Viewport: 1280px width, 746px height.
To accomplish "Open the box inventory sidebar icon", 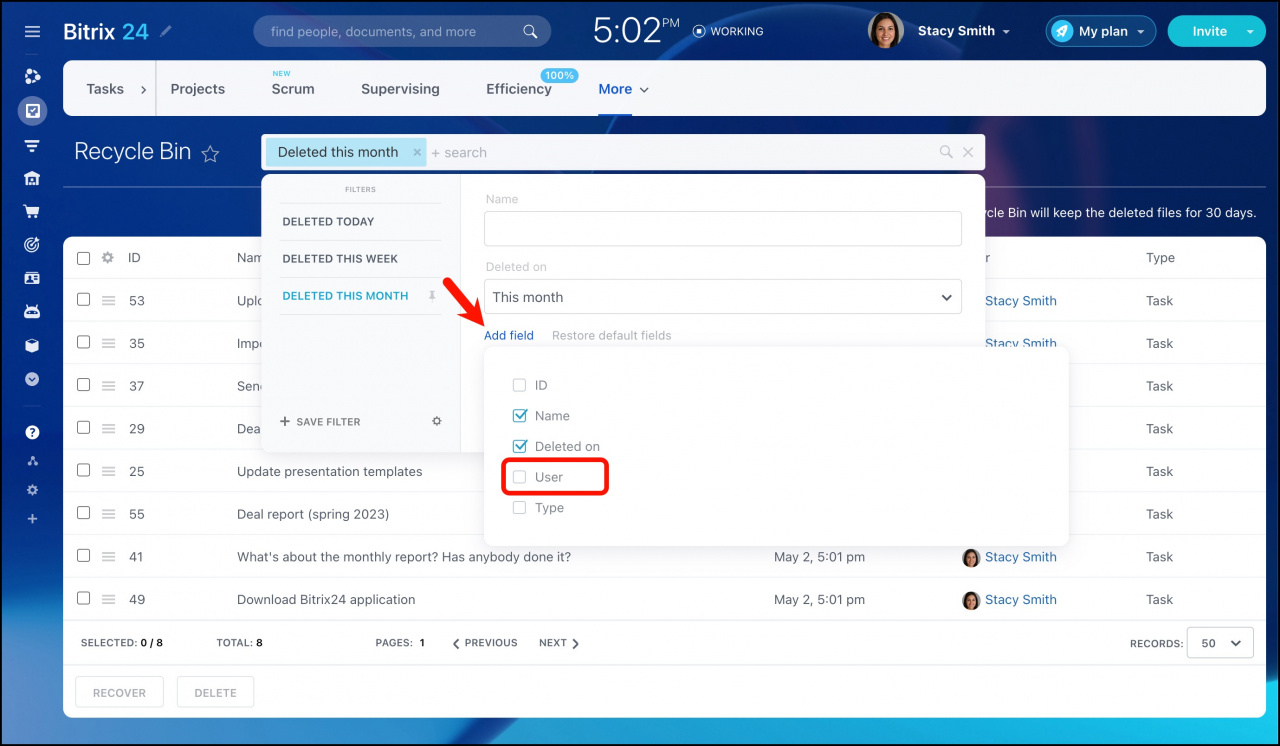I will click(32, 346).
